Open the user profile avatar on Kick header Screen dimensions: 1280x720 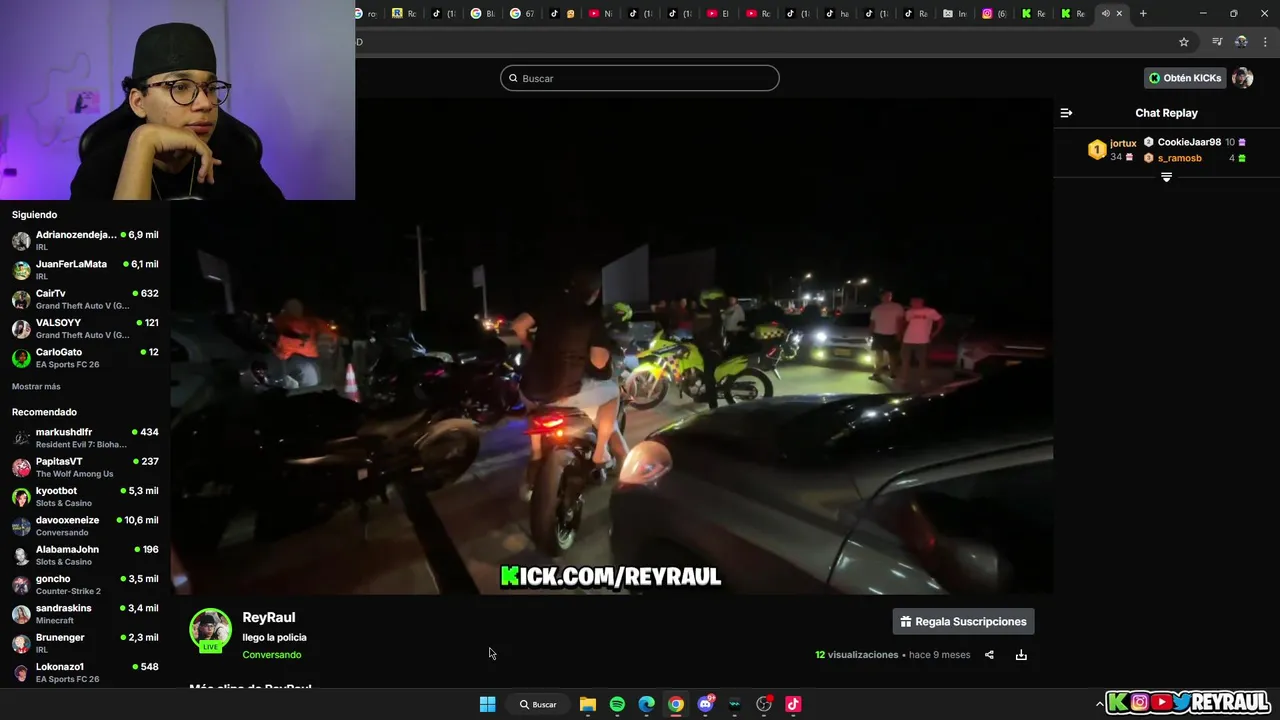[x=1242, y=78]
